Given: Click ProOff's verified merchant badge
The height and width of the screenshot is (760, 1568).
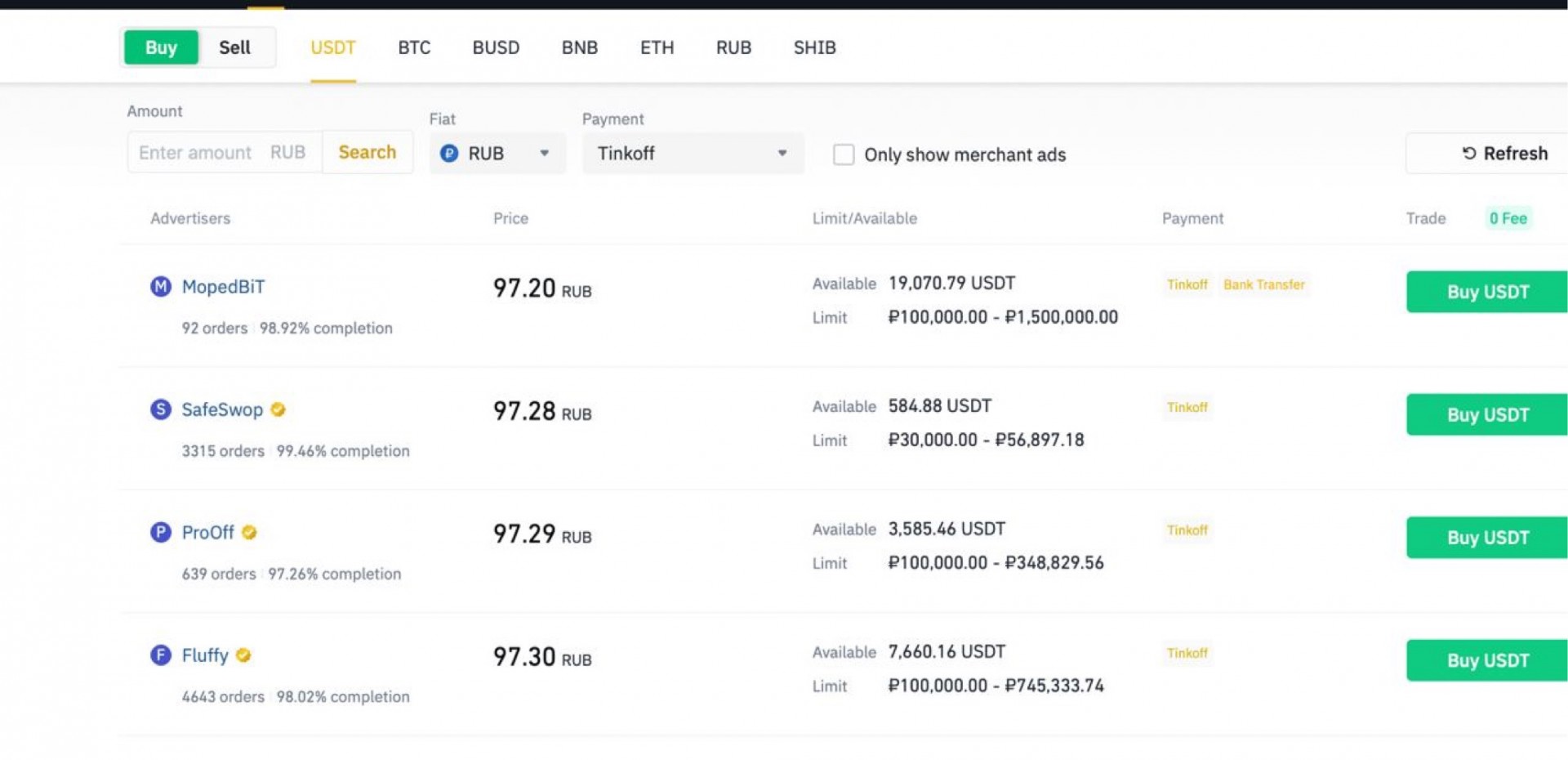Looking at the screenshot, I should 250,532.
